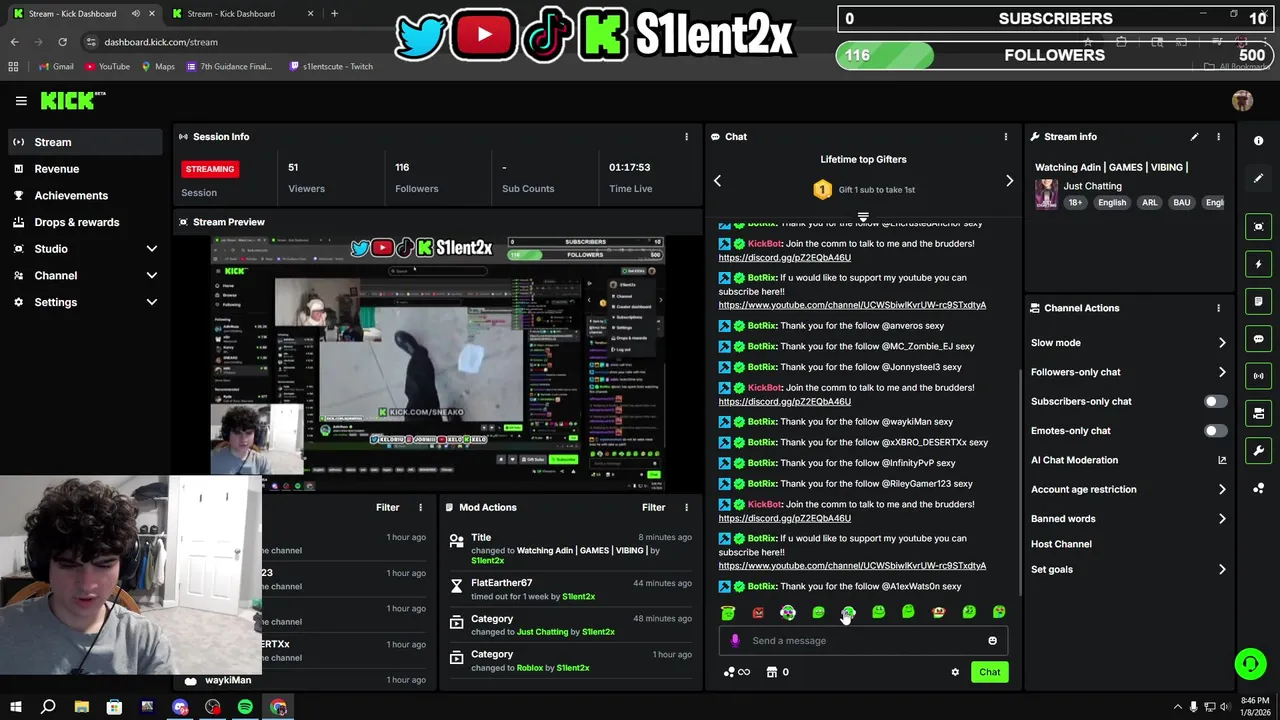
Task: Open the emoji picker in message box
Action: click(x=992, y=641)
